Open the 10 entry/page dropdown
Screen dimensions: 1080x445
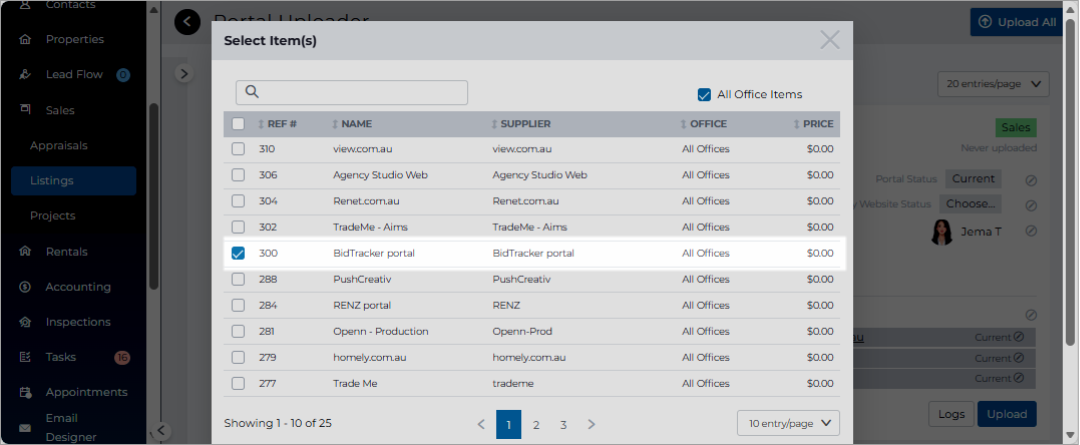pos(789,424)
